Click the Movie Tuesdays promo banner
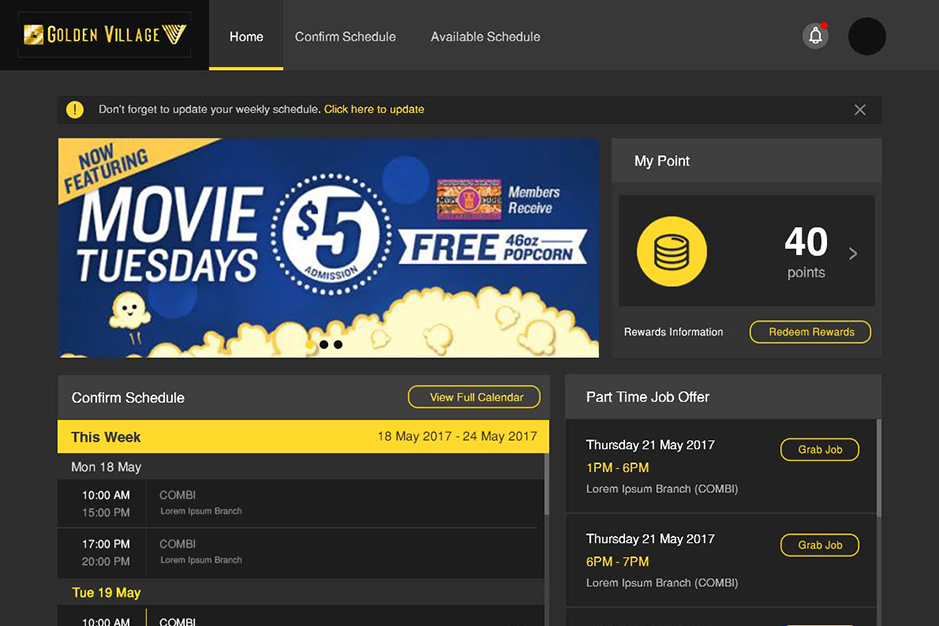The height and width of the screenshot is (626, 939). (x=328, y=247)
